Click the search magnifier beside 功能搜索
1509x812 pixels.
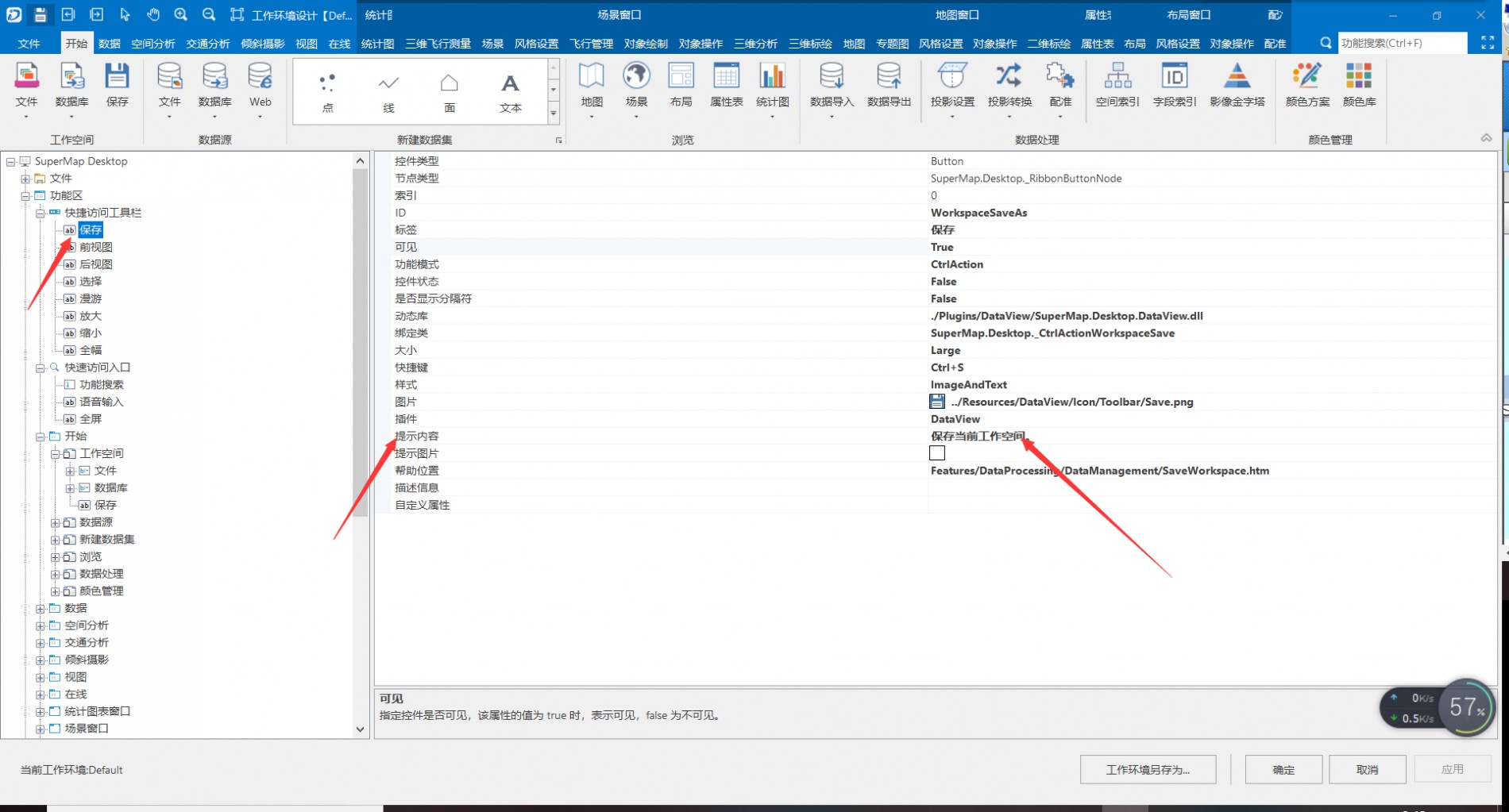click(1326, 43)
